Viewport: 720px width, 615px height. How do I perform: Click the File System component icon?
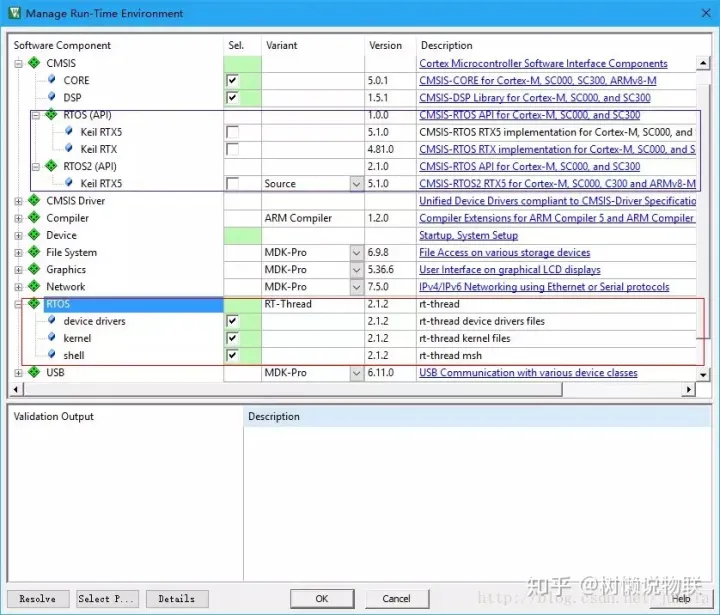point(34,252)
